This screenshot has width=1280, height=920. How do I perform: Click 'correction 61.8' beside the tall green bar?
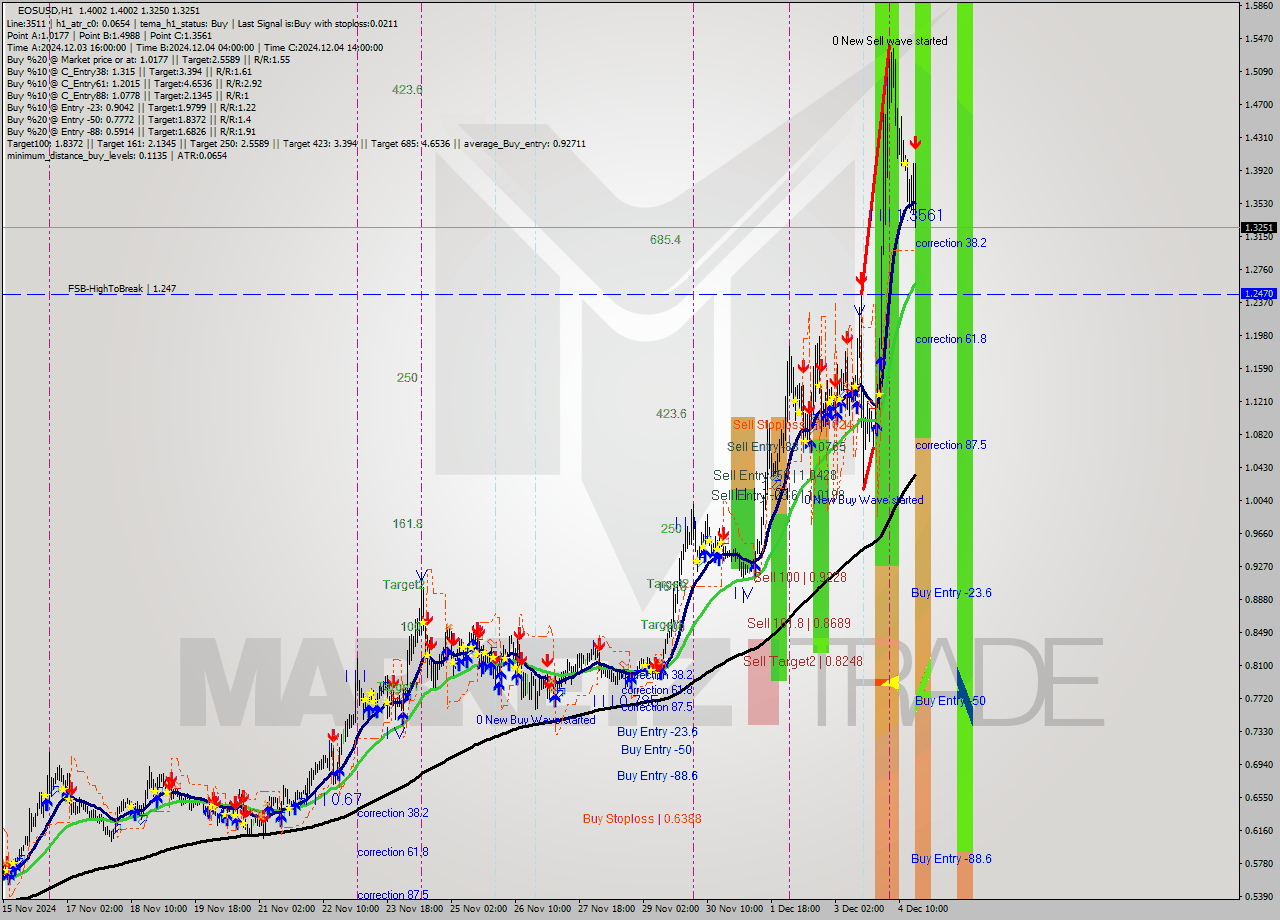coord(951,339)
